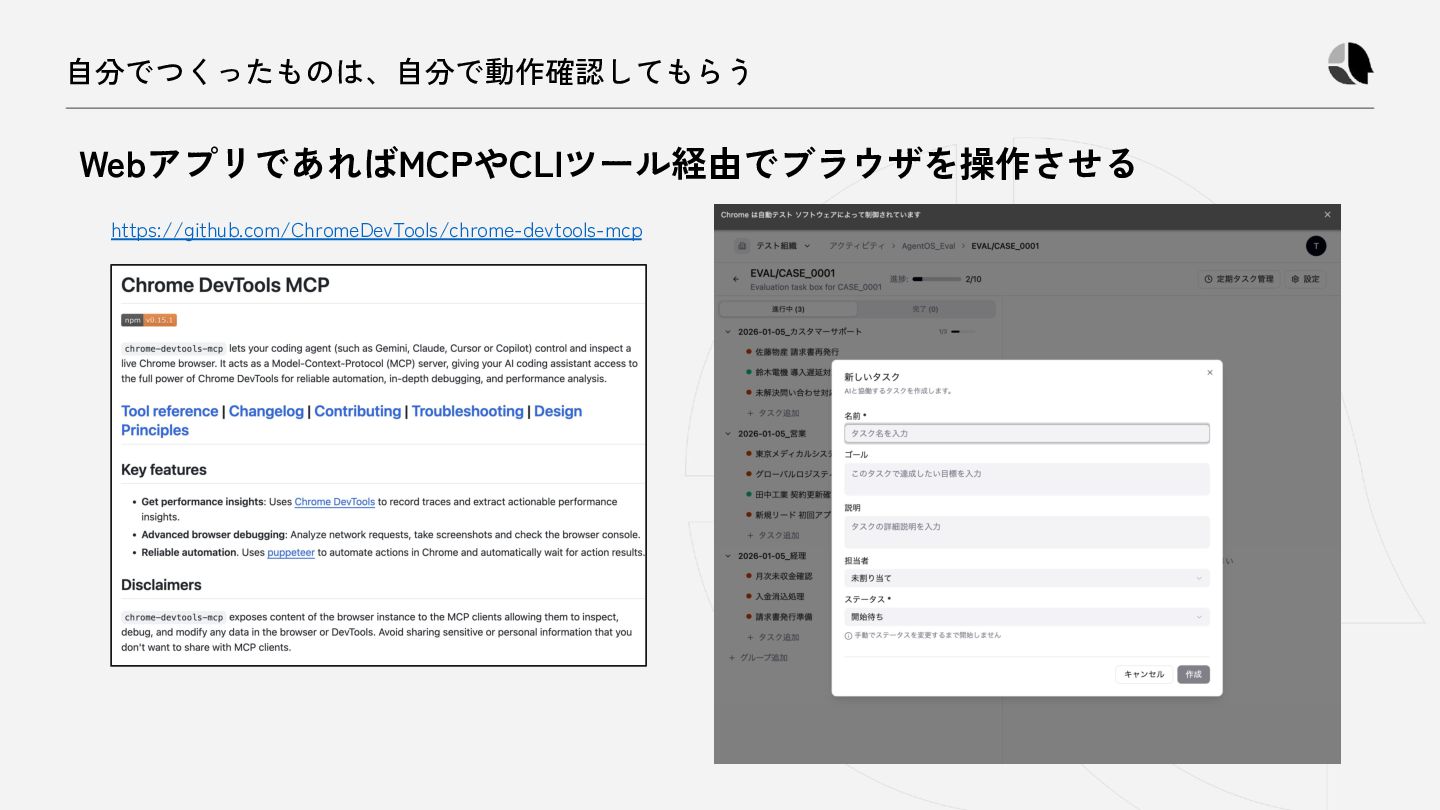Open the 東京メディカルシステム task
The image size is (1440, 810).
(x=790, y=454)
